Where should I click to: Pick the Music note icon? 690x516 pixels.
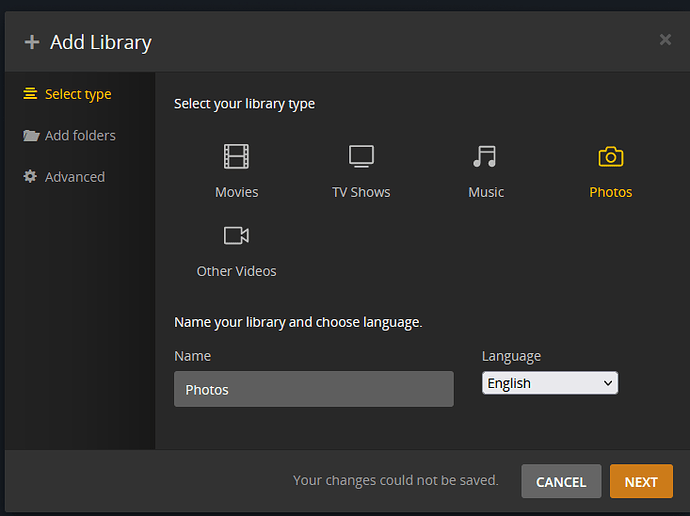pyautogui.click(x=485, y=157)
